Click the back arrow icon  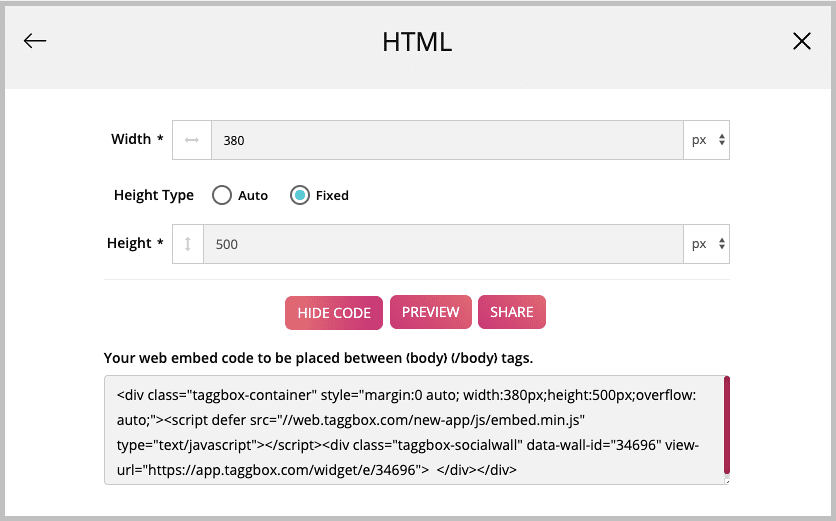pos(35,41)
